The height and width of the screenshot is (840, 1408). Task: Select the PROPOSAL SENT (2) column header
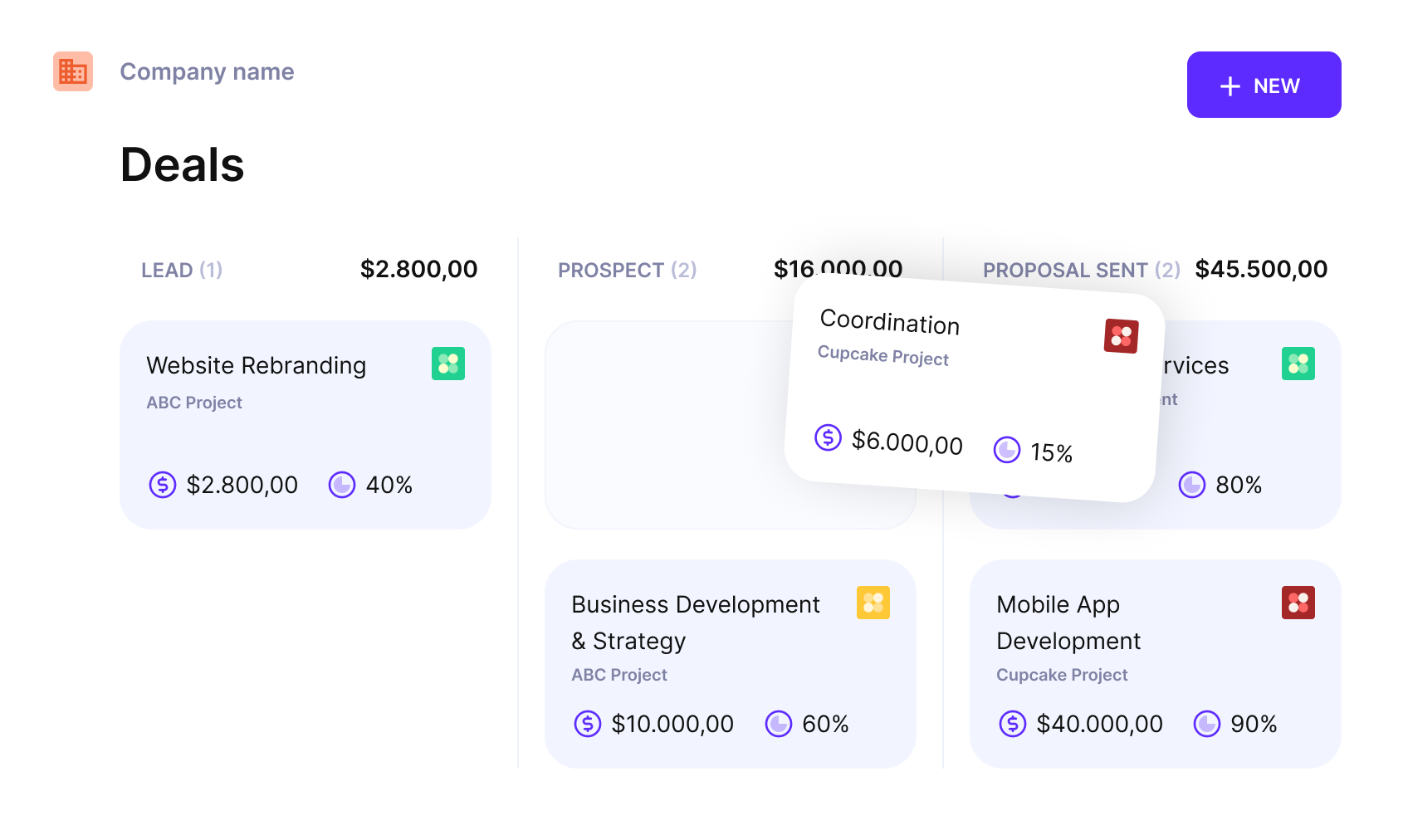(x=1082, y=270)
